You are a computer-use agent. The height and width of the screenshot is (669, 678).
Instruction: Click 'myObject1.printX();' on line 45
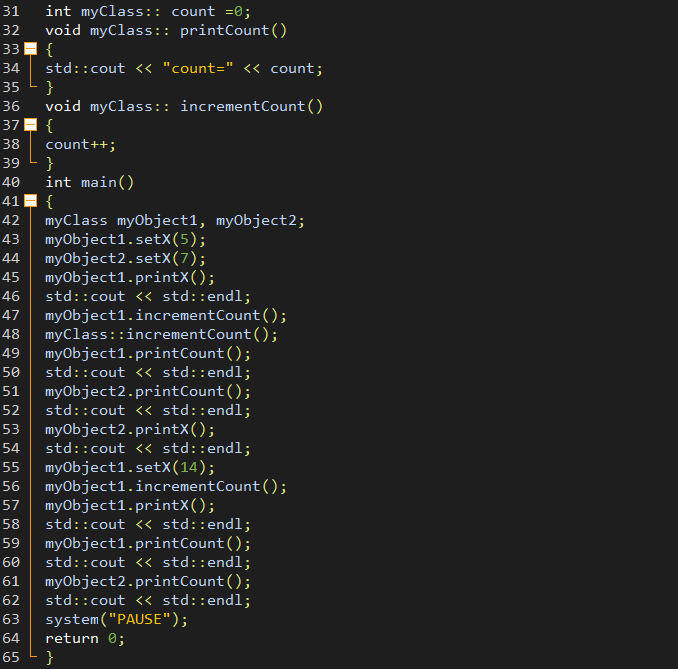point(130,278)
